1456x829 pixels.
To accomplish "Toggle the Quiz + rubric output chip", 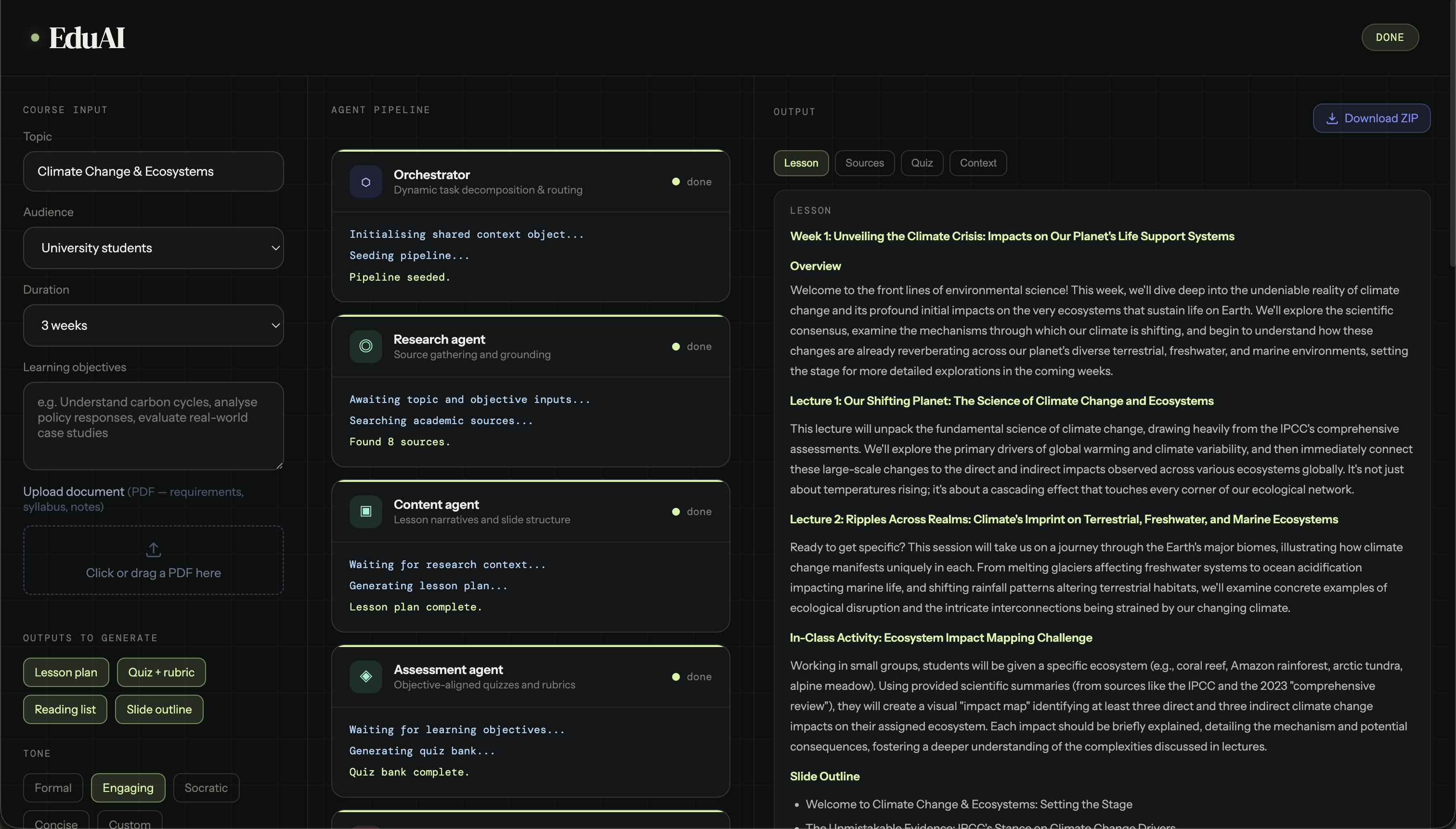I will (161, 673).
